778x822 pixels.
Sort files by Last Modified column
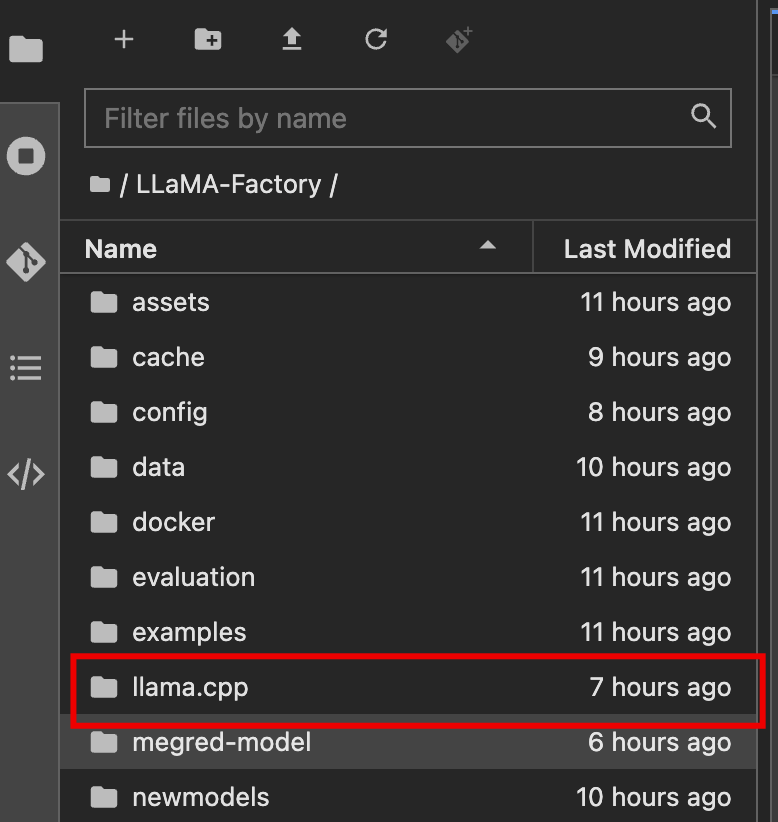point(646,249)
